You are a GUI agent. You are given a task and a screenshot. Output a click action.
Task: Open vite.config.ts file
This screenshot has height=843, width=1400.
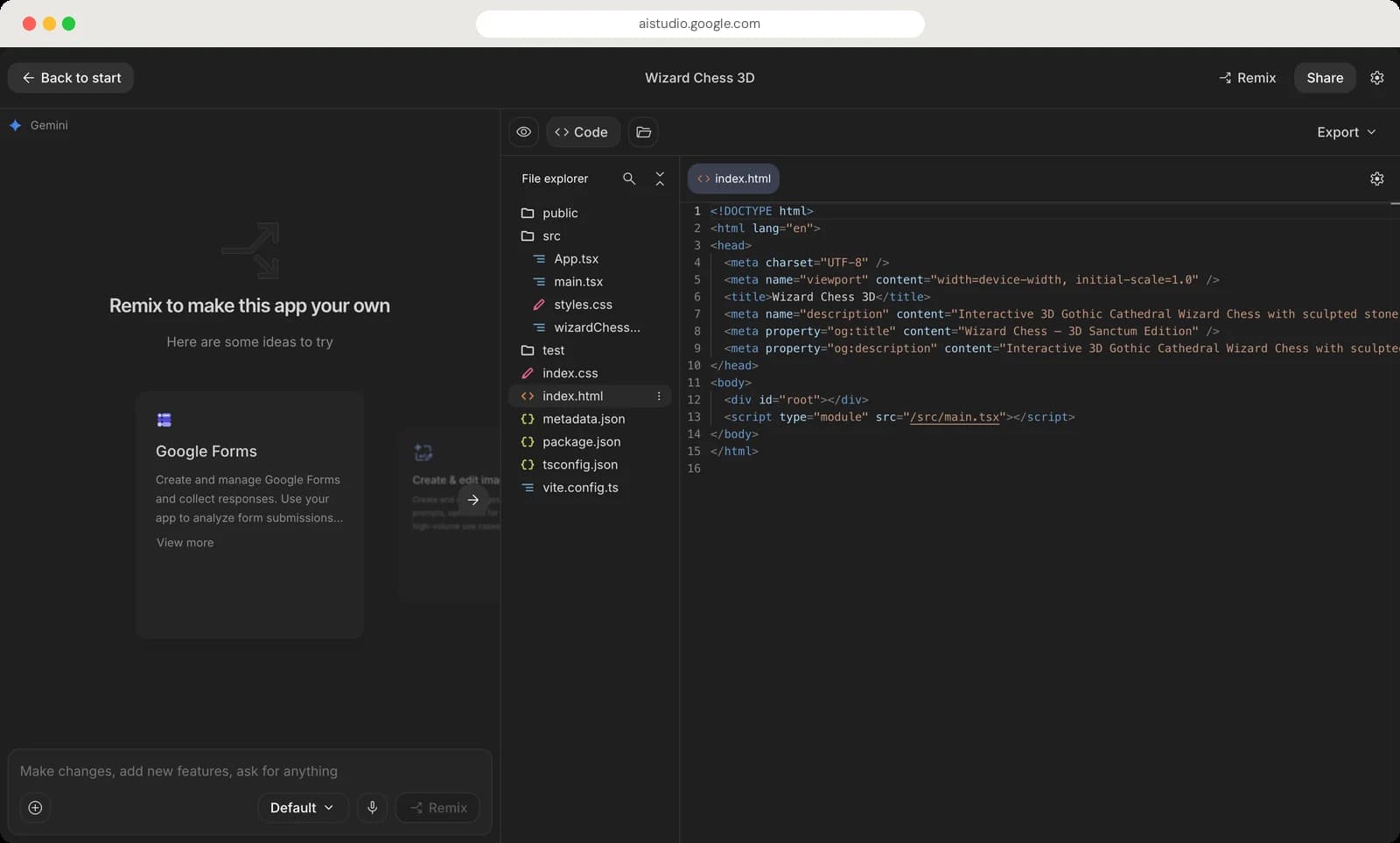(x=590, y=487)
